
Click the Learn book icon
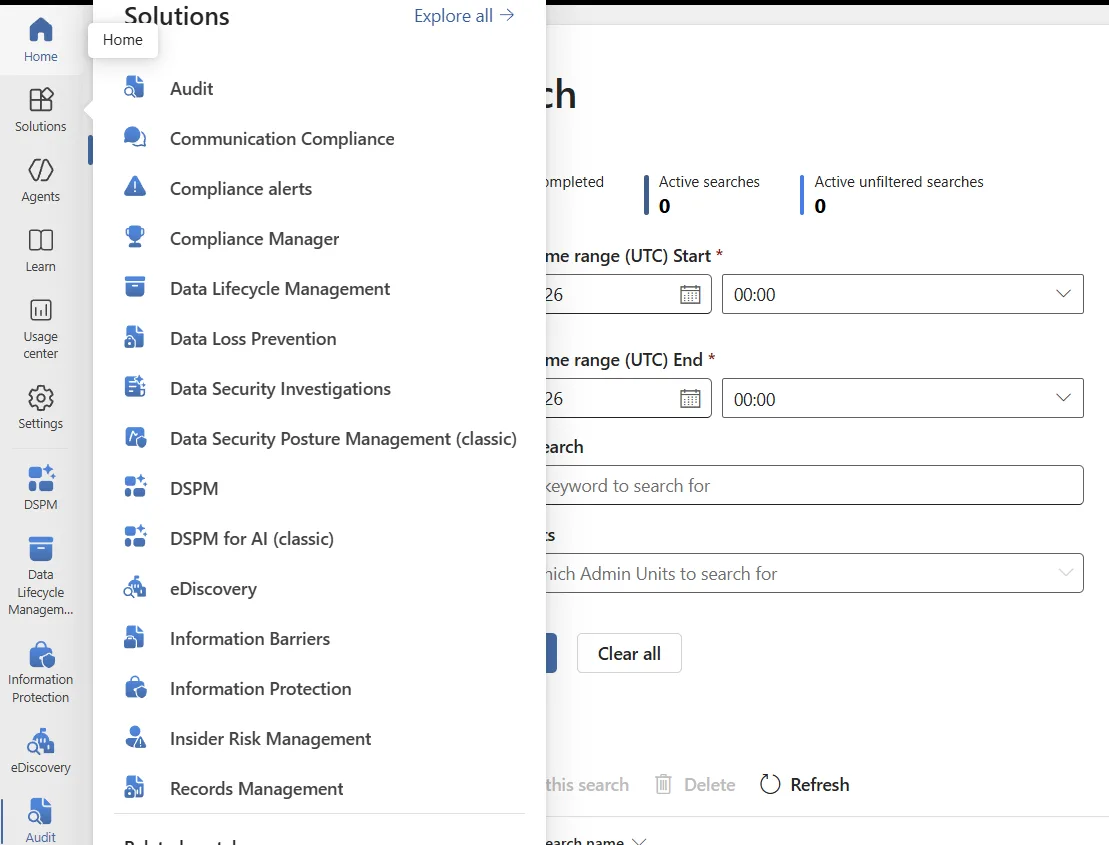click(x=40, y=240)
